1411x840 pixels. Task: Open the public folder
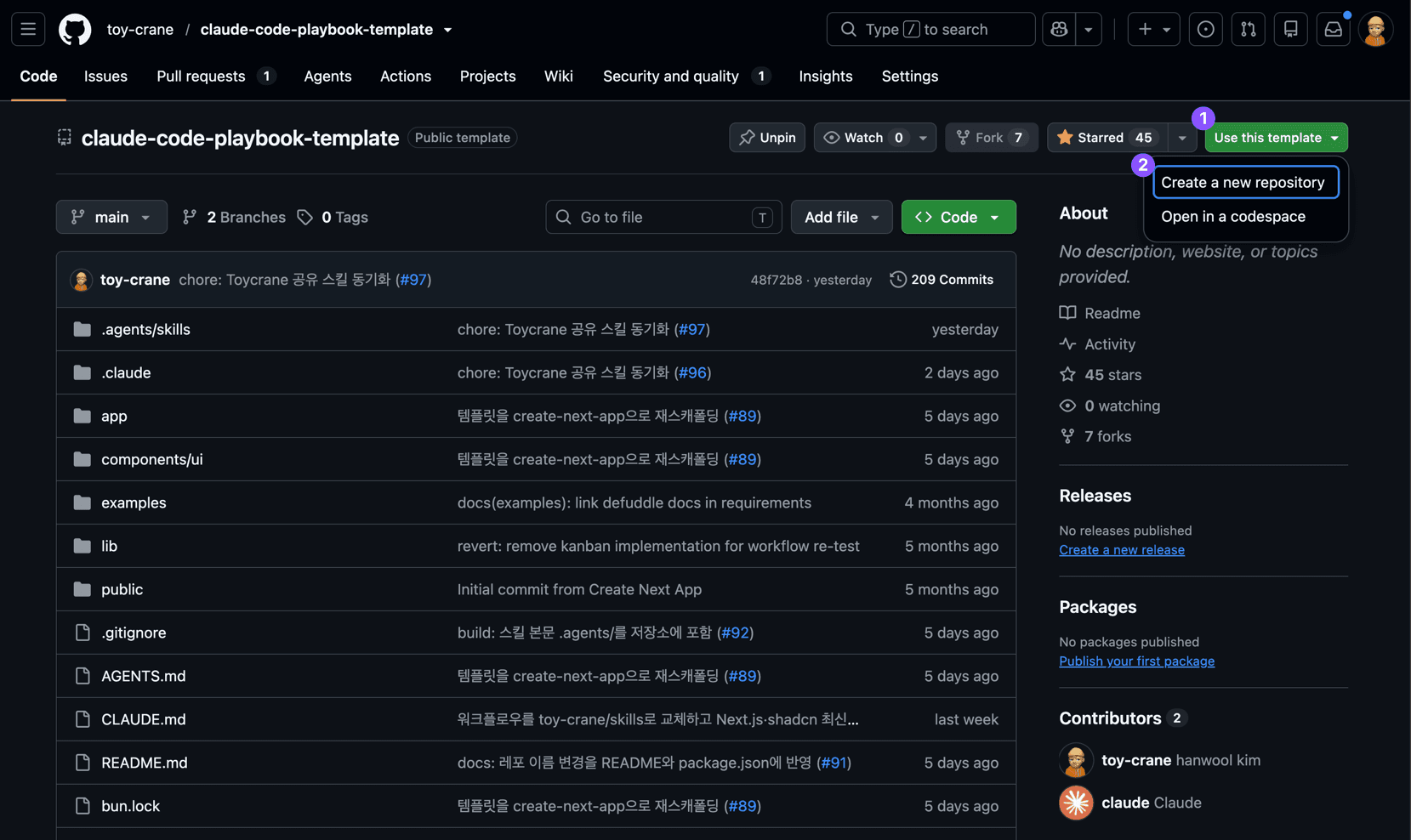pos(122,589)
